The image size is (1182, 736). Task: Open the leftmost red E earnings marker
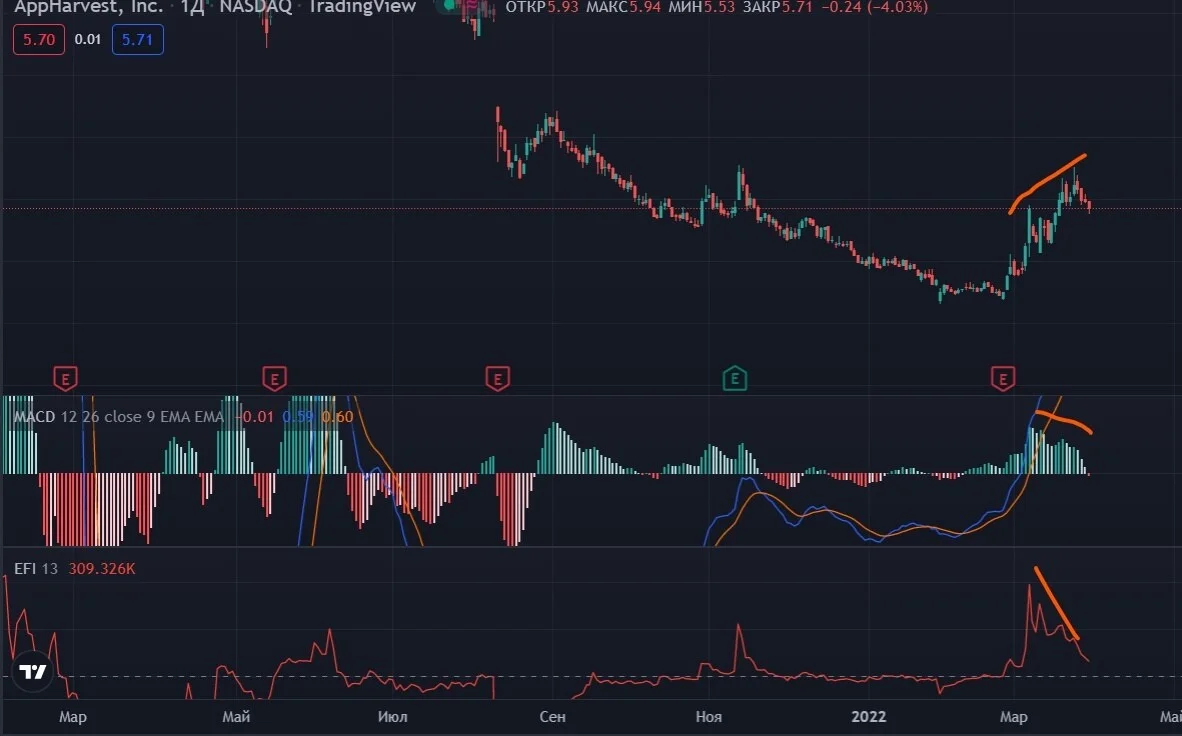coord(66,378)
